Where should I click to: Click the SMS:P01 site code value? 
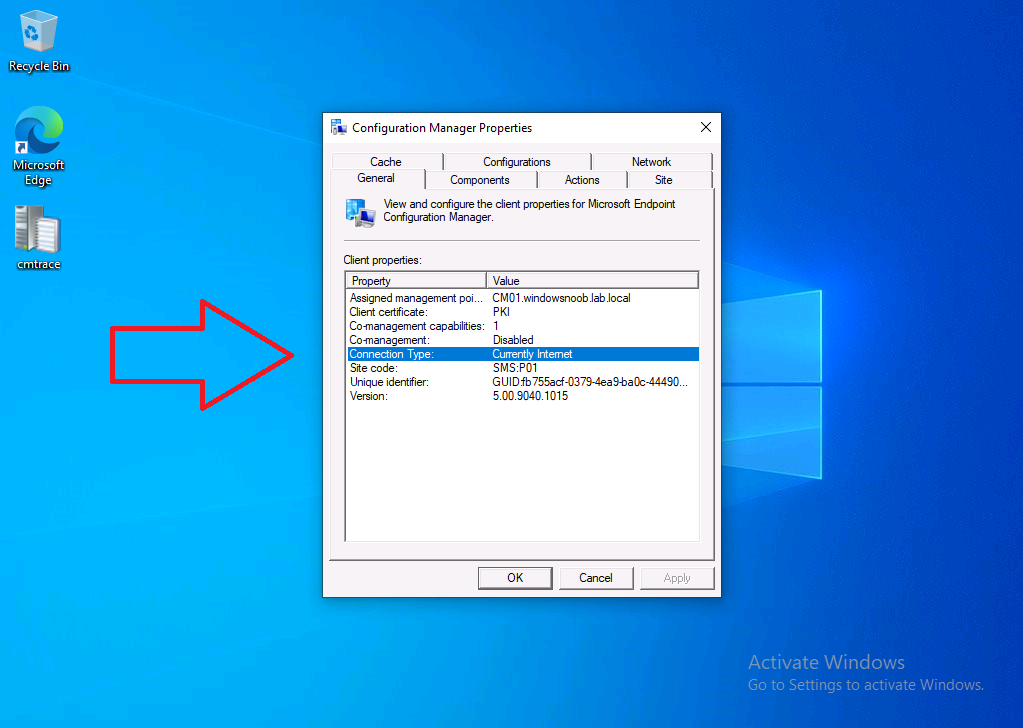click(515, 368)
